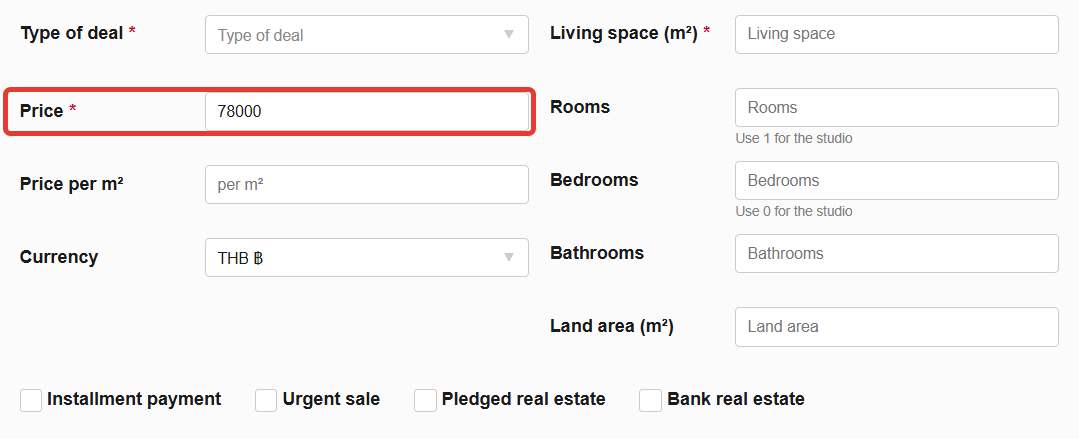Click the arrow icon in Type of deal
The image size is (1079, 439).
(x=510, y=35)
